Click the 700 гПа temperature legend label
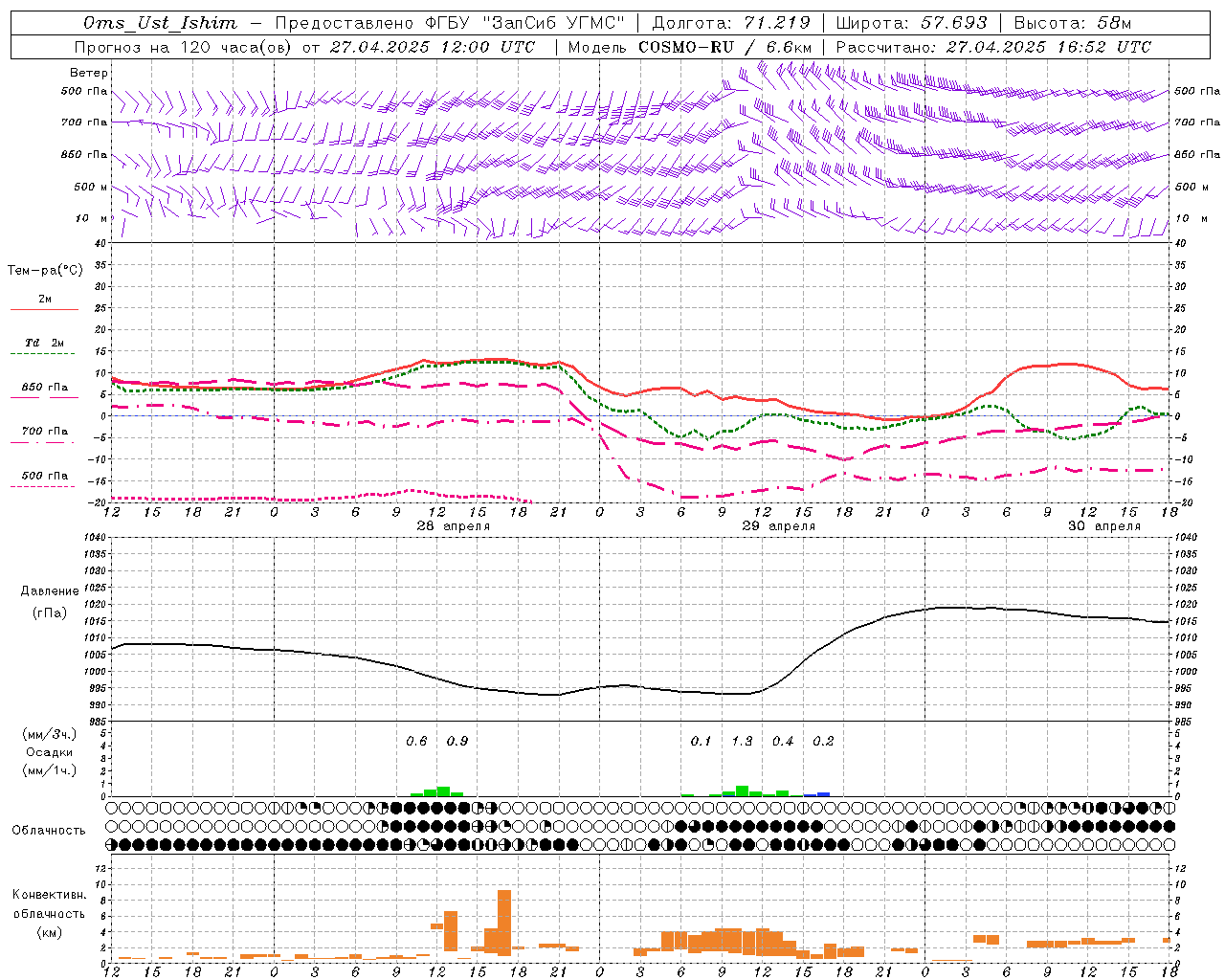1225x980 pixels. click(45, 432)
